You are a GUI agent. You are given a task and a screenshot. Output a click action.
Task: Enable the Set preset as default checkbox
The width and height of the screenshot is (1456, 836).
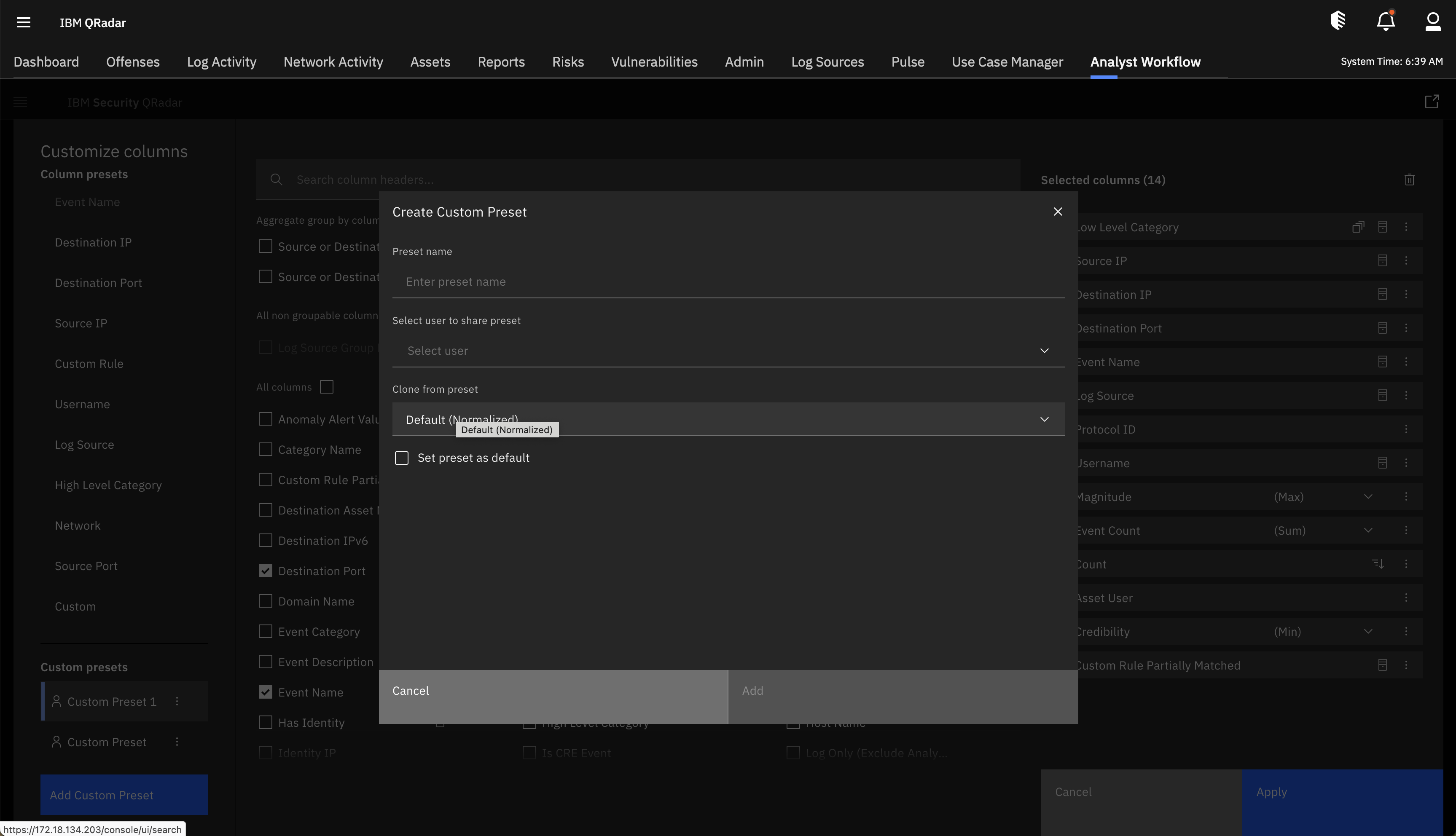(x=401, y=458)
